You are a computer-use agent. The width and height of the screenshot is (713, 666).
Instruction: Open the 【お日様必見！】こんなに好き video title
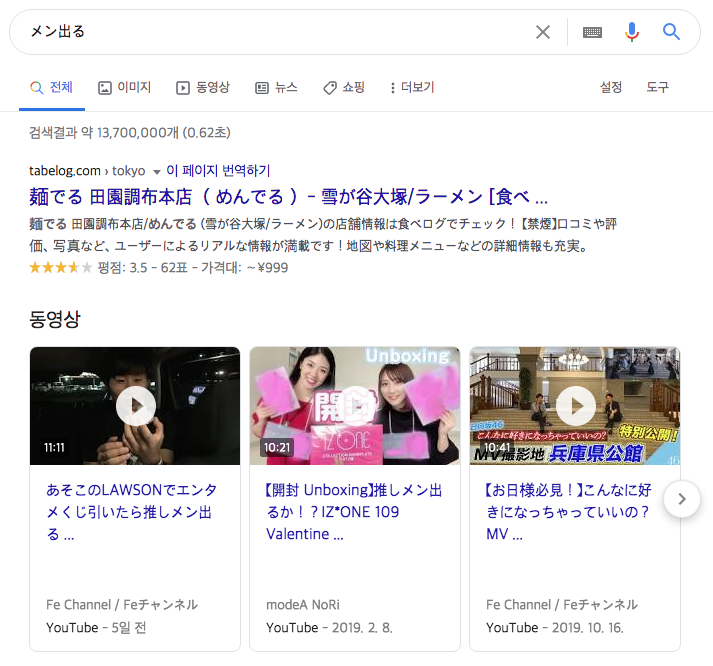568,512
